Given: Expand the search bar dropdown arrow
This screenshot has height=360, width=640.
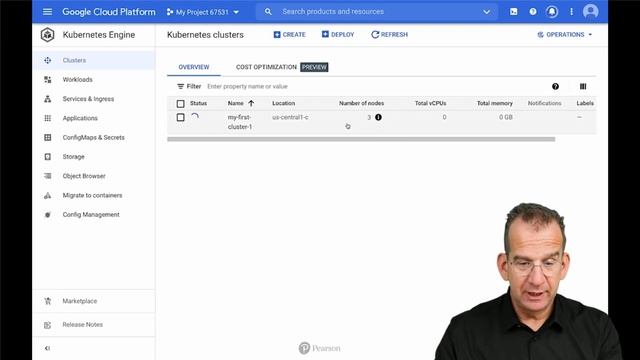Looking at the screenshot, I should click(x=486, y=12).
